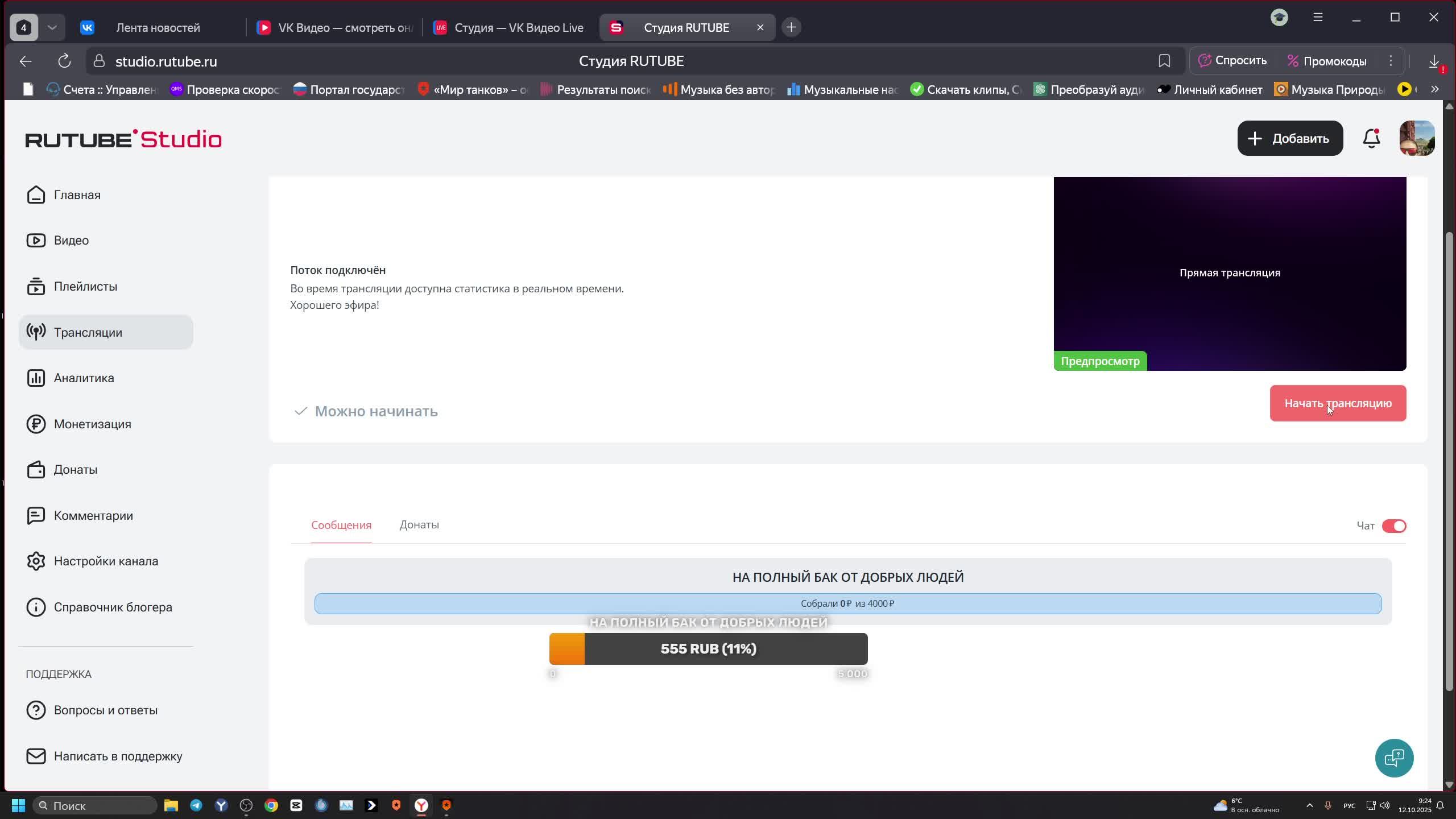The image size is (1456, 819).
Task: Click the bookmark icon in the address bar
Action: click(x=1164, y=61)
